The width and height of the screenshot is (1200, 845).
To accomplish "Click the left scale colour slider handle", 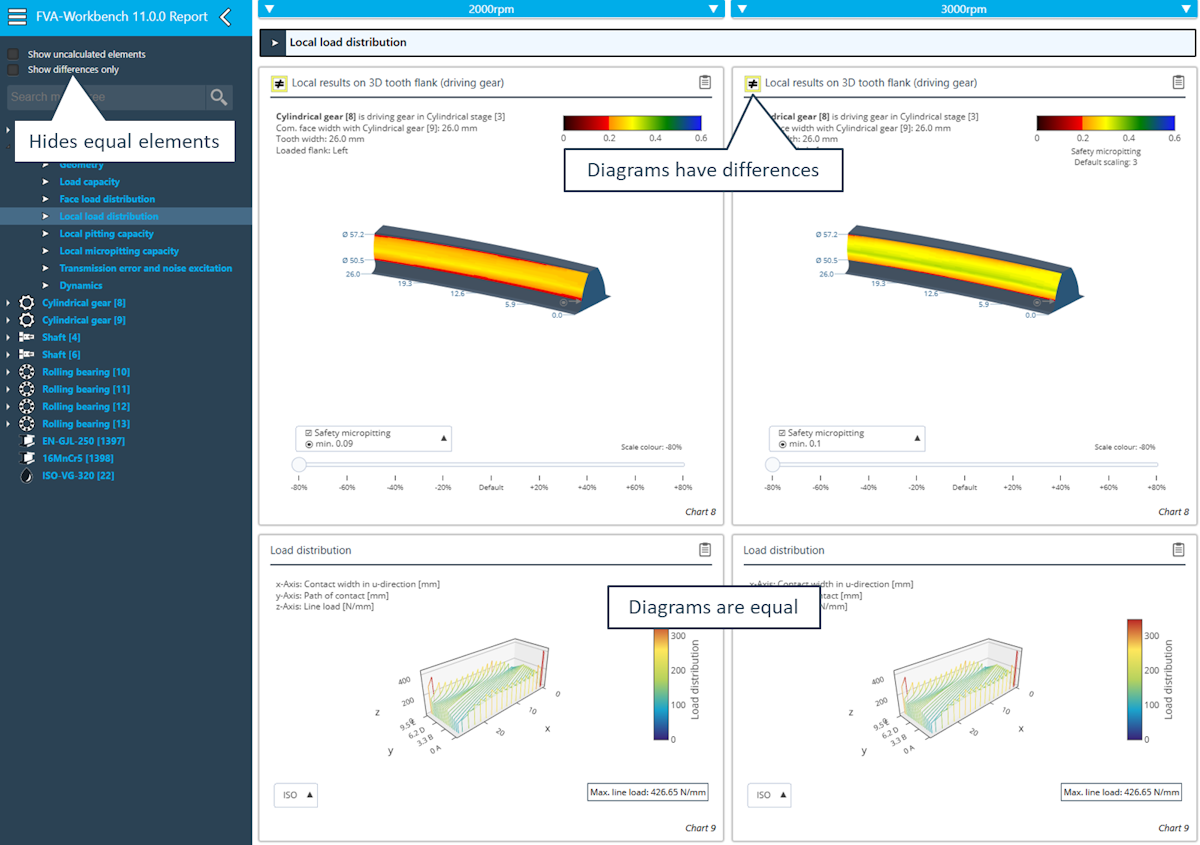I will pyautogui.click(x=298, y=464).
